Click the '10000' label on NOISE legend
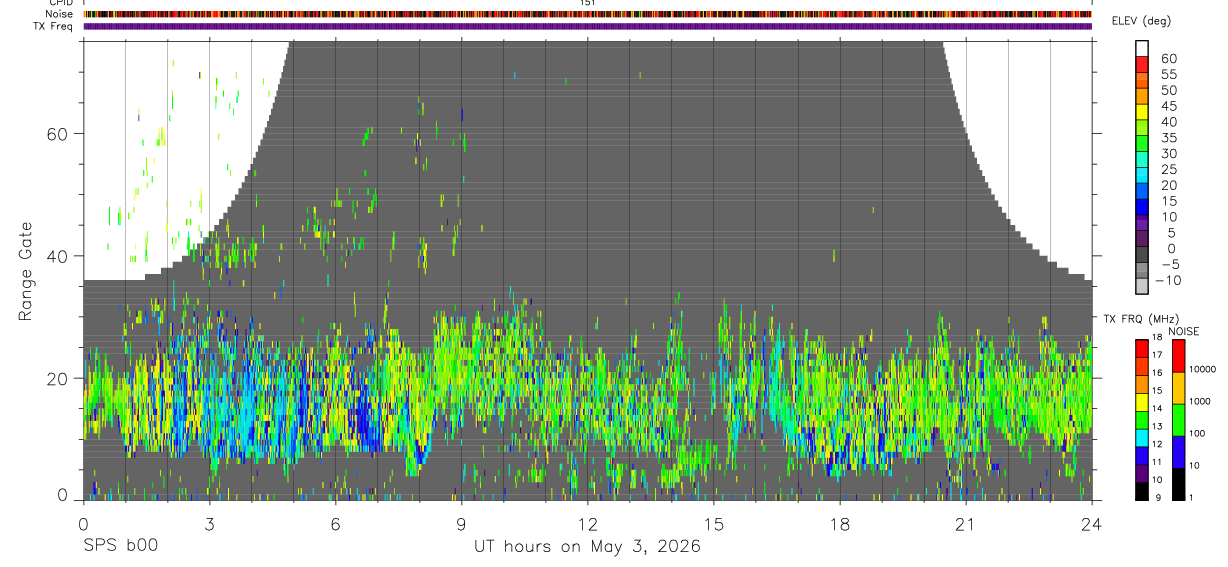 (x=1204, y=369)
